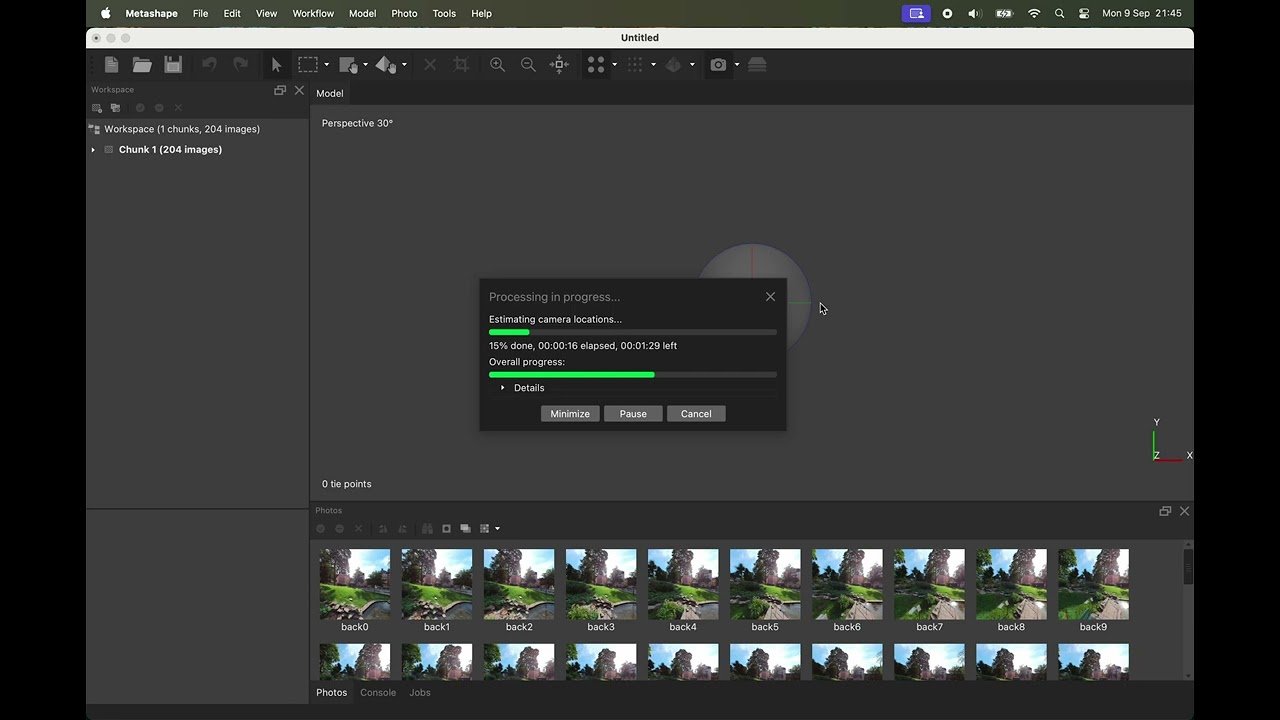Click the enable cameras icon in Photos panel
Viewport: 1280px width, 720px height.
point(321,529)
